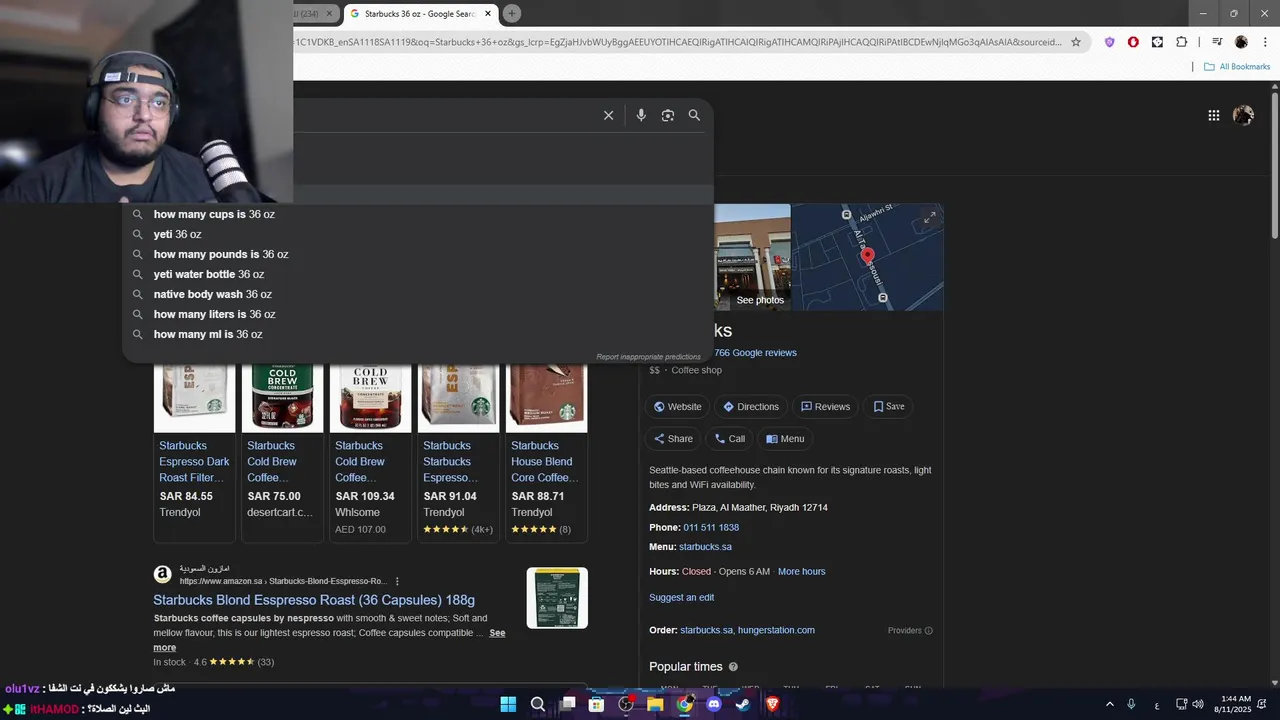Open the red ad blocker extension
The image size is (1280, 720).
pos(1133,42)
